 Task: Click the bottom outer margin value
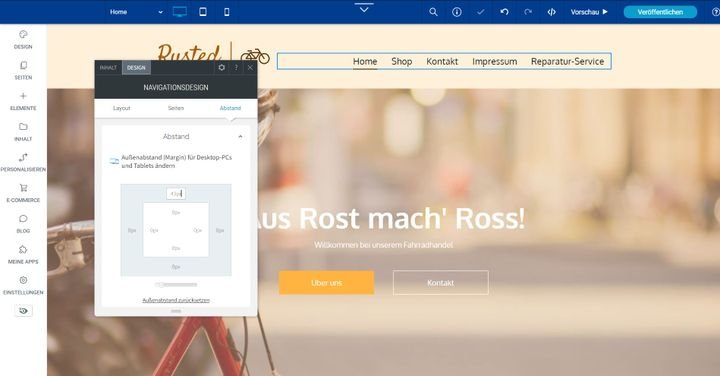[176, 267]
